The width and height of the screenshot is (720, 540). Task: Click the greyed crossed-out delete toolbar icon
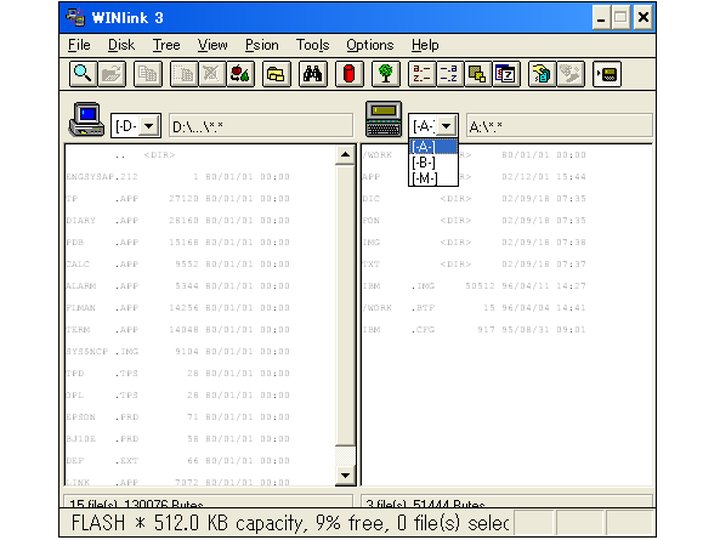[x=212, y=74]
